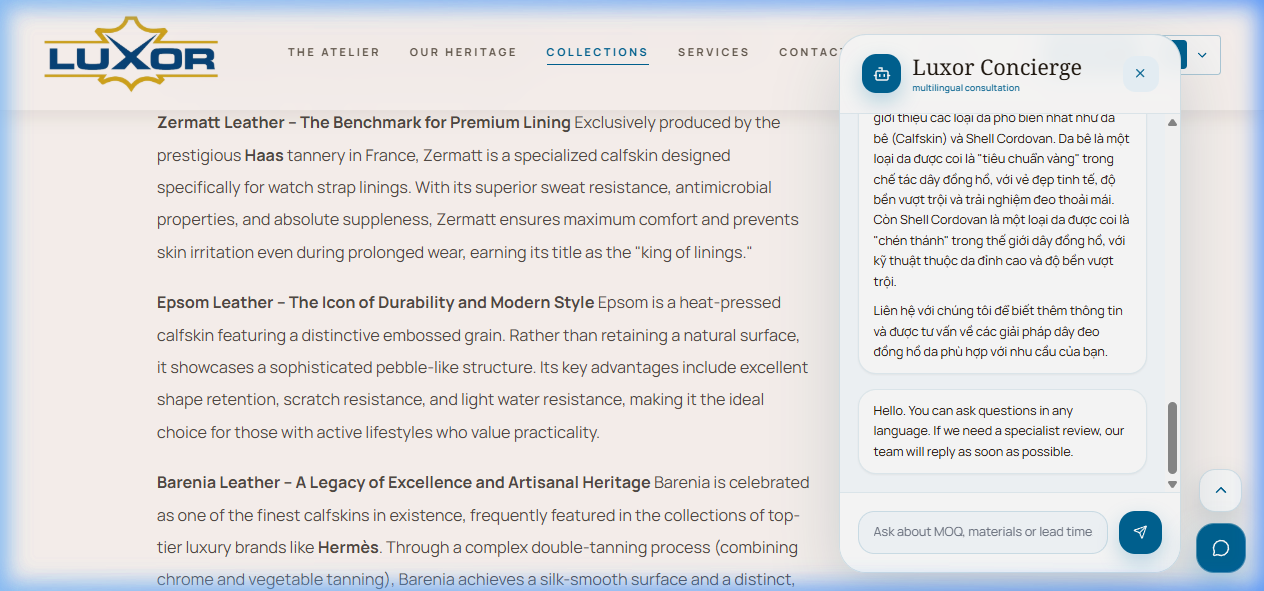
Task: Send the chat message with the paper-plane button
Action: 1140,532
